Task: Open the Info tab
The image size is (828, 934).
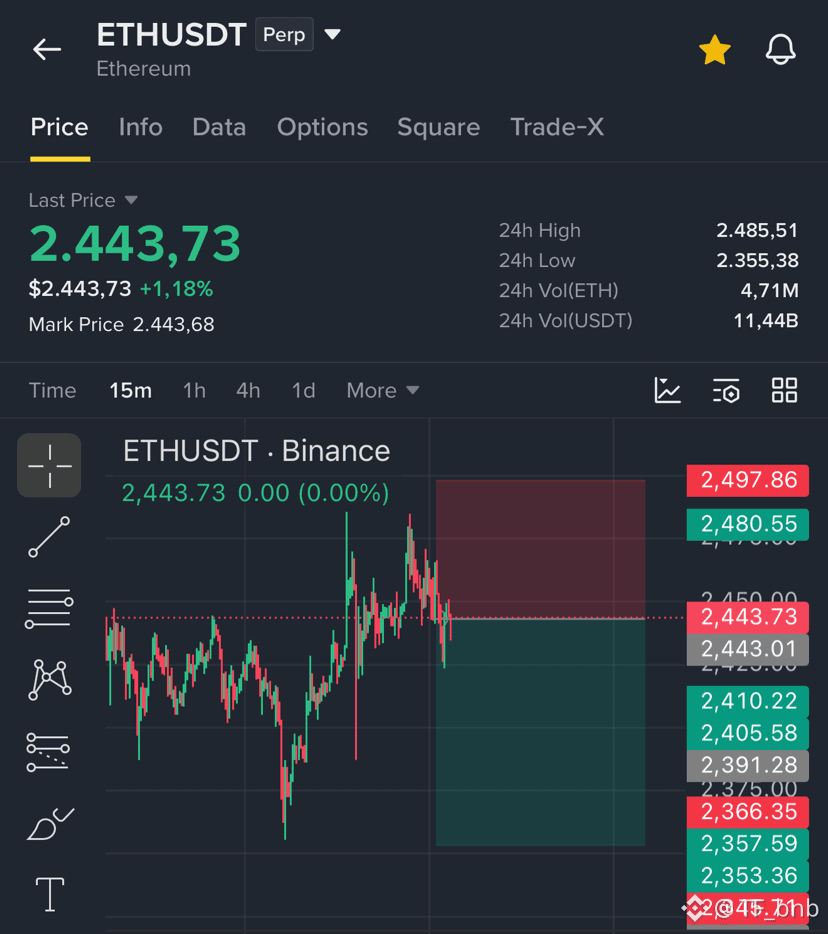Action: click(x=141, y=127)
